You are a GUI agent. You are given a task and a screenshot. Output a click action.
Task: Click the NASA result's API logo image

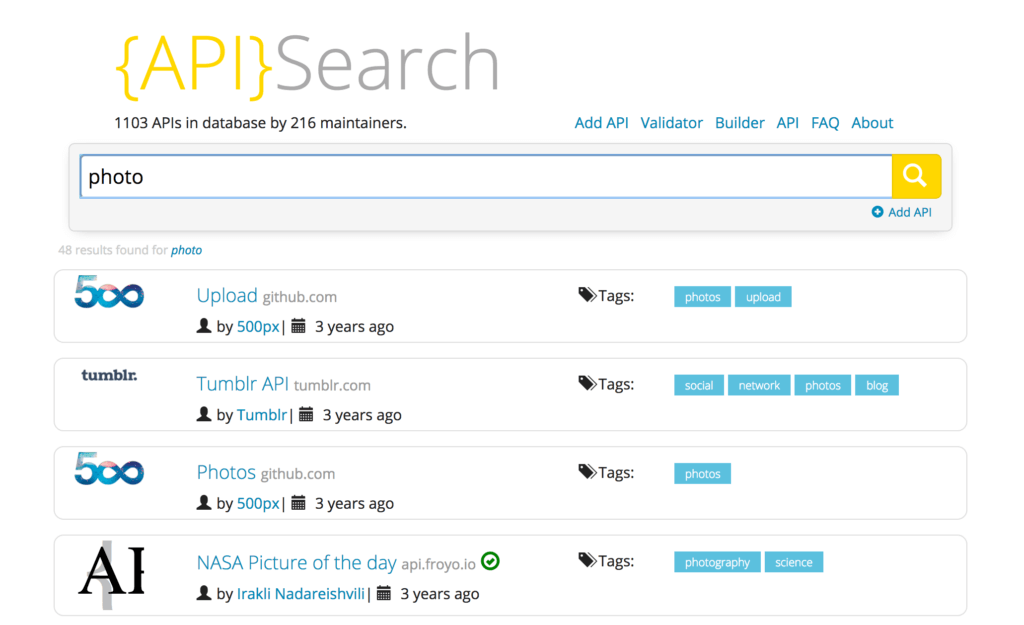pos(109,572)
